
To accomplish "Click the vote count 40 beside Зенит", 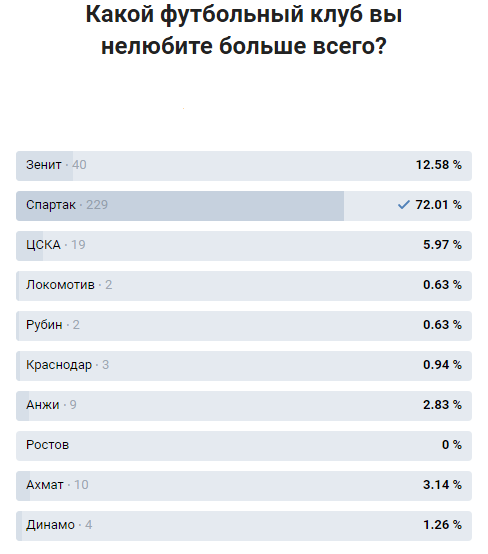I will point(79,165).
